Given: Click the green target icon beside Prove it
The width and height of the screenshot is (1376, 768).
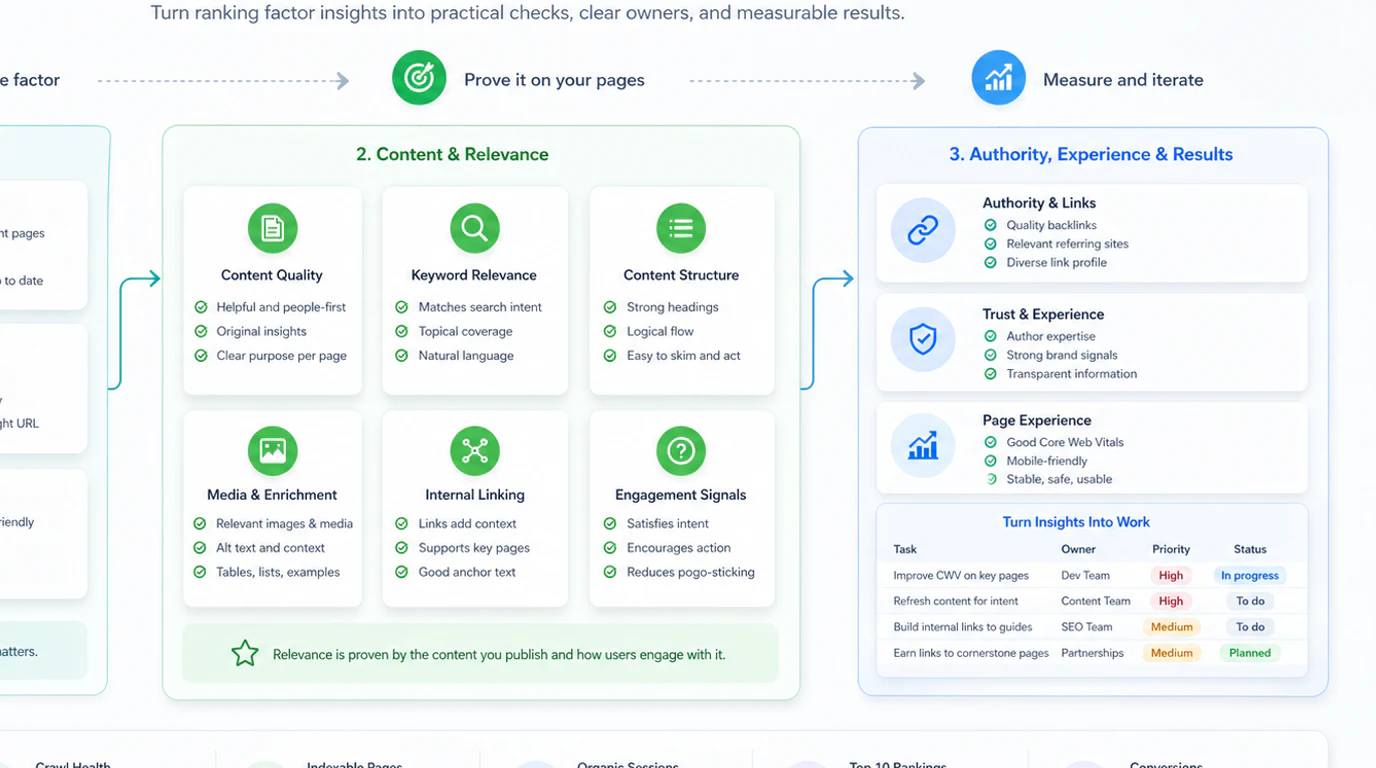Looking at the screenshot, I should 419,78.
